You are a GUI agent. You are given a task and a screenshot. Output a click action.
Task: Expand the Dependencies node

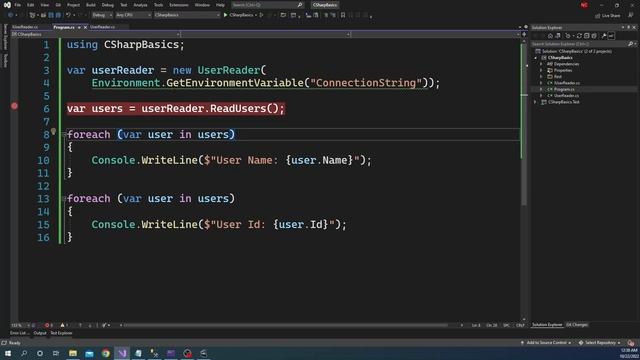point(542,64)
